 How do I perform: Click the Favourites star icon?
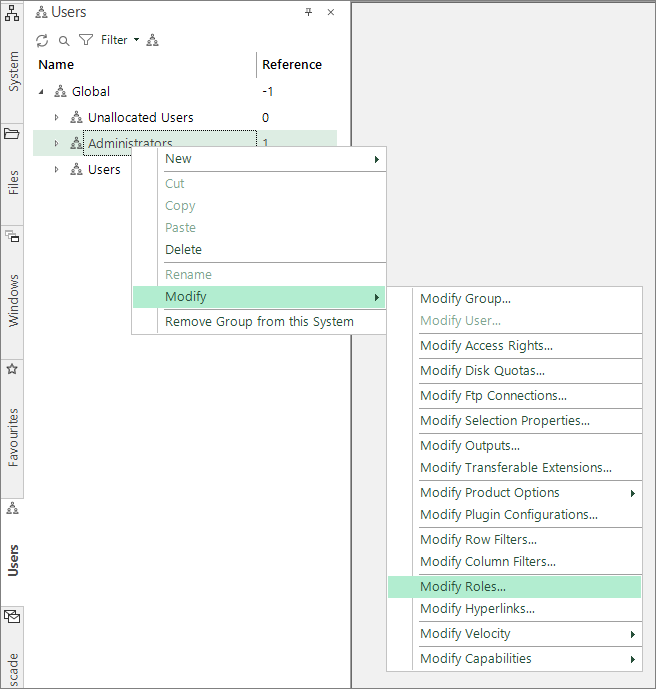coord(12,369)
